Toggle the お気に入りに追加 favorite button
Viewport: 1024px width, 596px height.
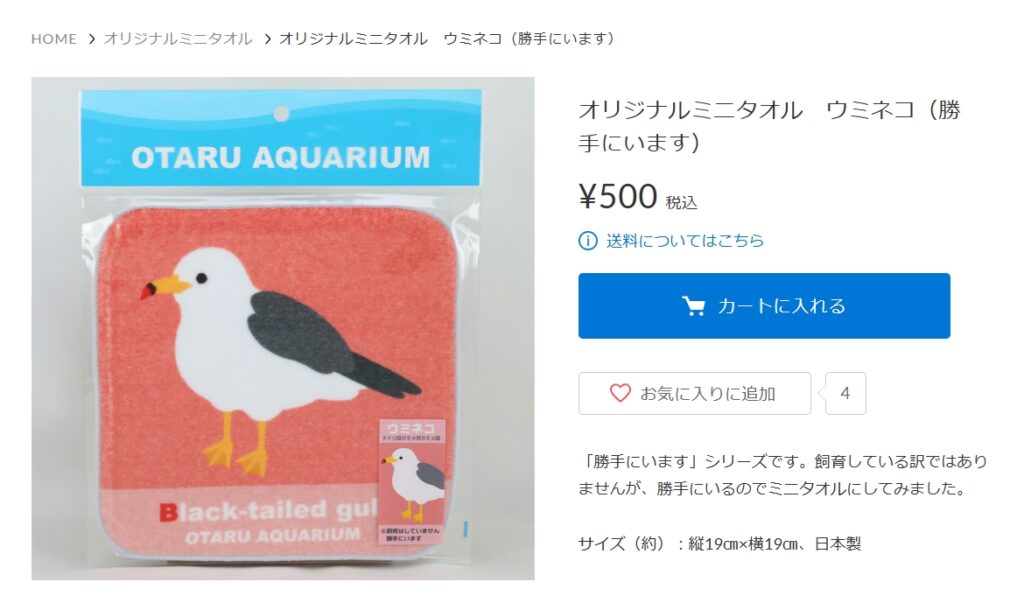[x=694, y=393]
